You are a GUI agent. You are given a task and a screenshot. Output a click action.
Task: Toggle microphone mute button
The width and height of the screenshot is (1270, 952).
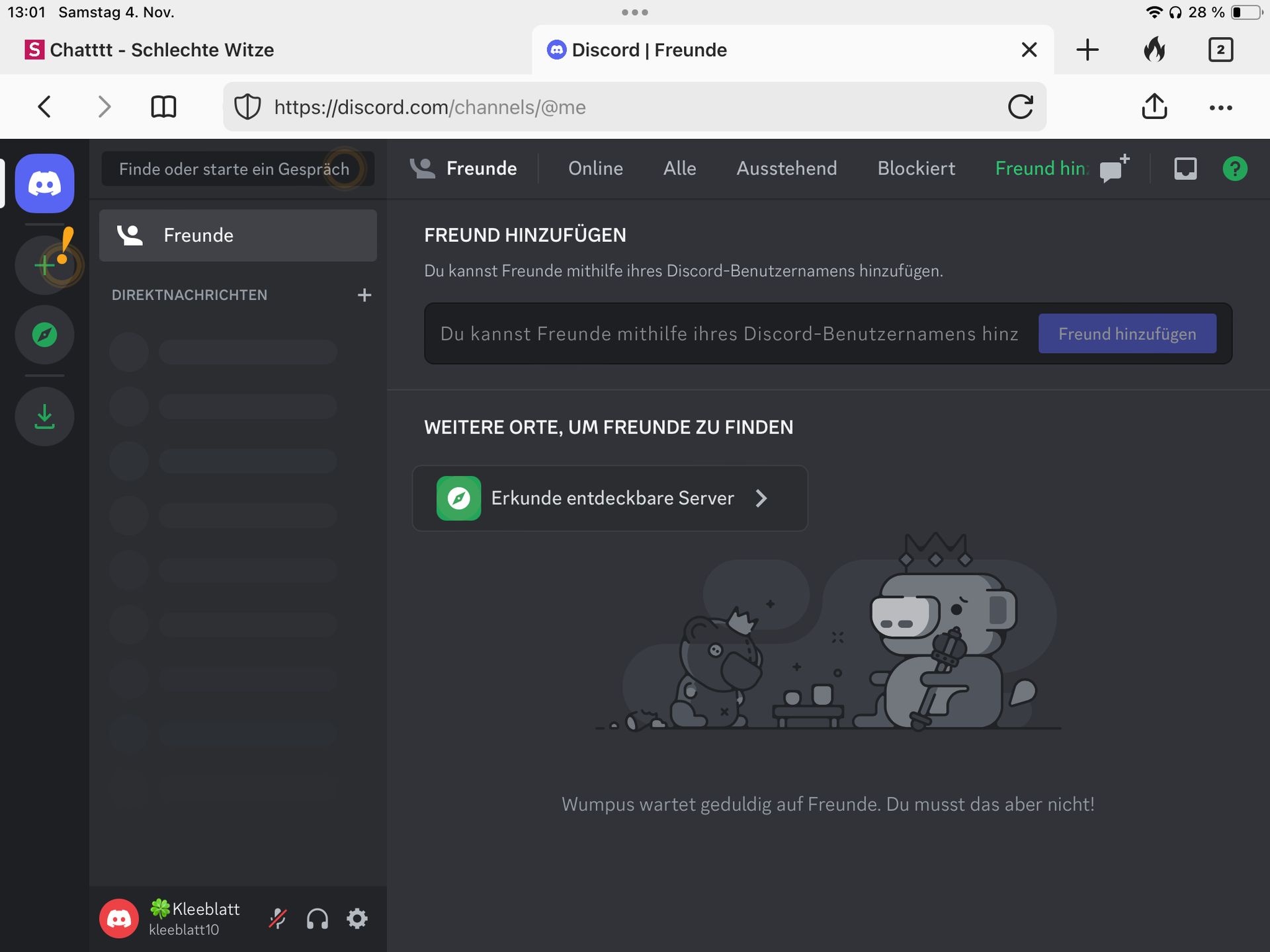[278, 918]
